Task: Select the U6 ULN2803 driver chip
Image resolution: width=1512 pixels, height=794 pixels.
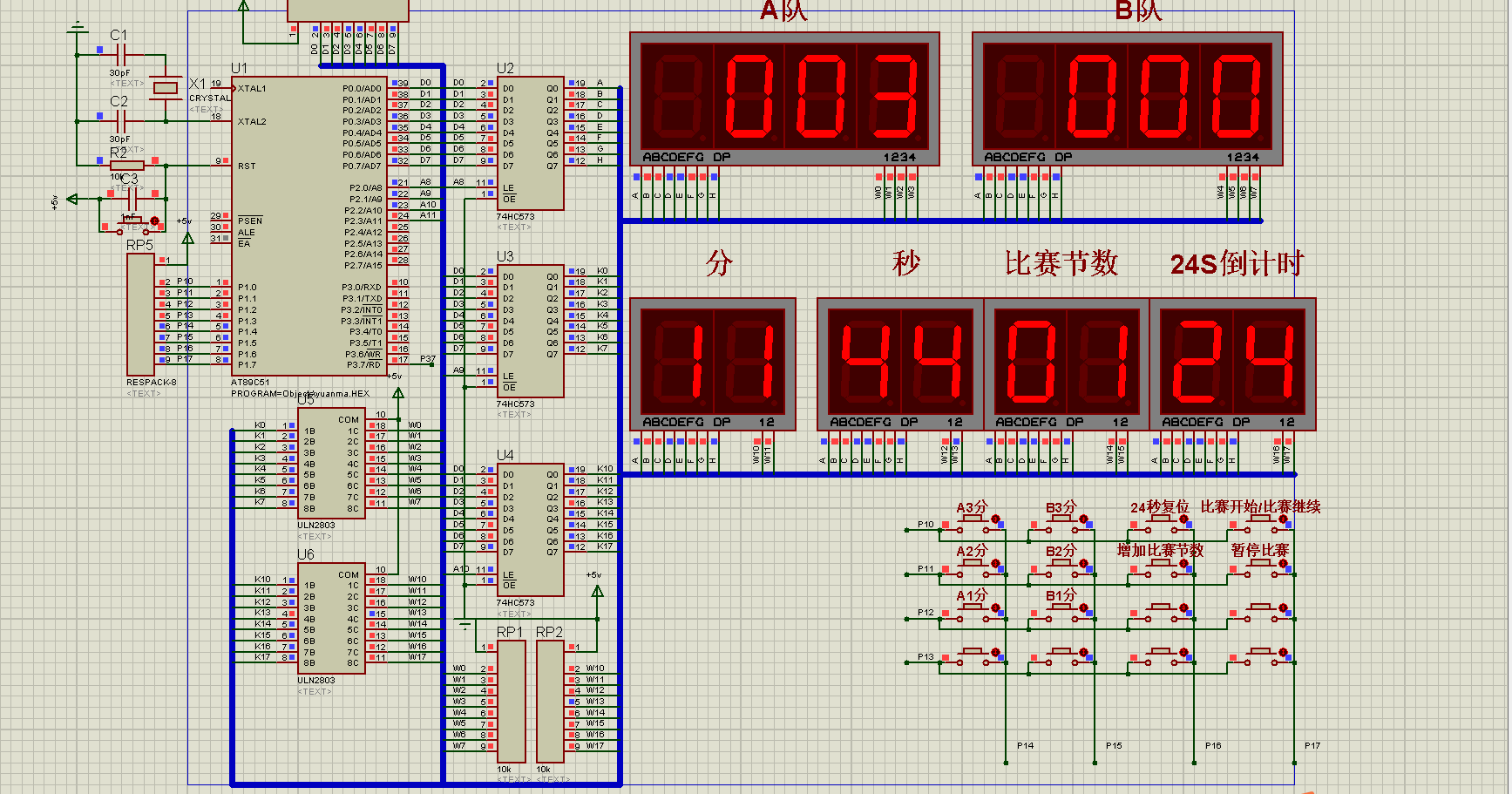Action: [x=331, y=618]
